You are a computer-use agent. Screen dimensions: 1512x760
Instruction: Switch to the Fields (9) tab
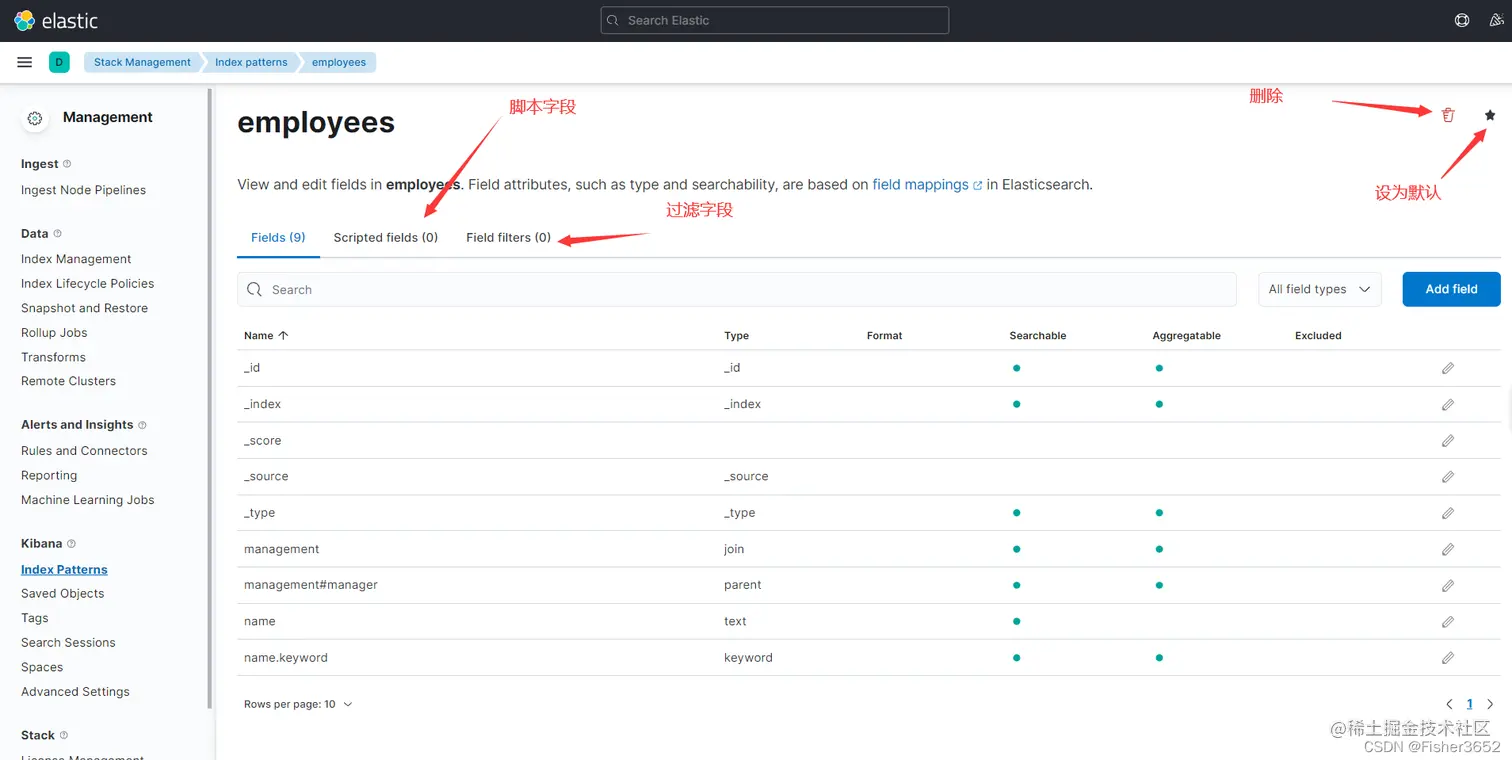click(x=278, y=238)
